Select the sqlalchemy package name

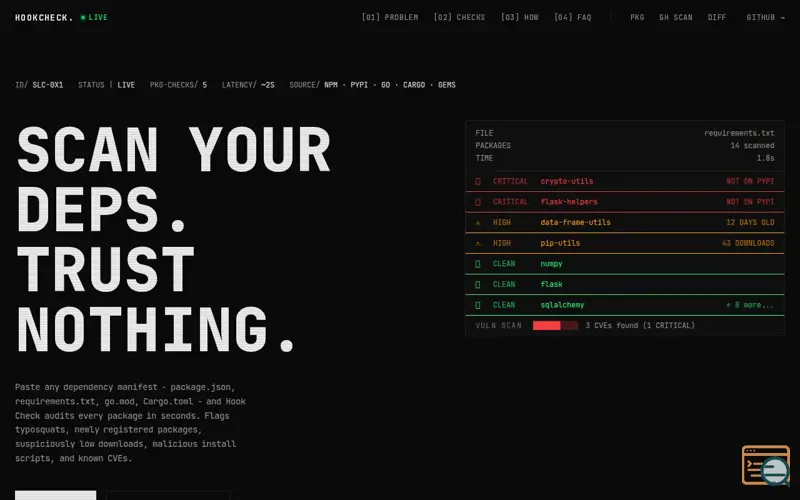coord(562,305)
